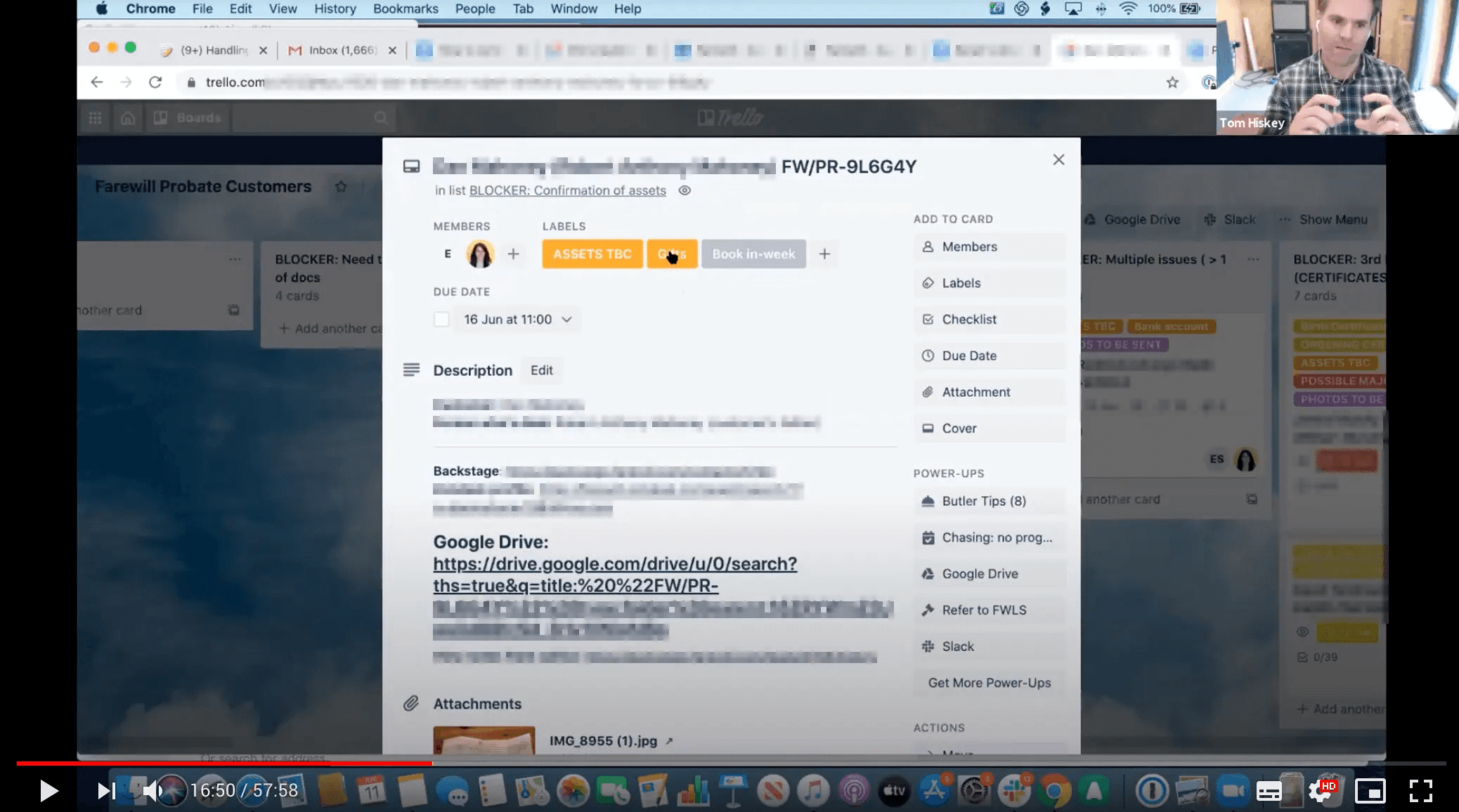The height and width of the screenshot is (812, 1459).
Task: Close the card with the X icon
Action: pyautogui.click(x=1058, y=159)
